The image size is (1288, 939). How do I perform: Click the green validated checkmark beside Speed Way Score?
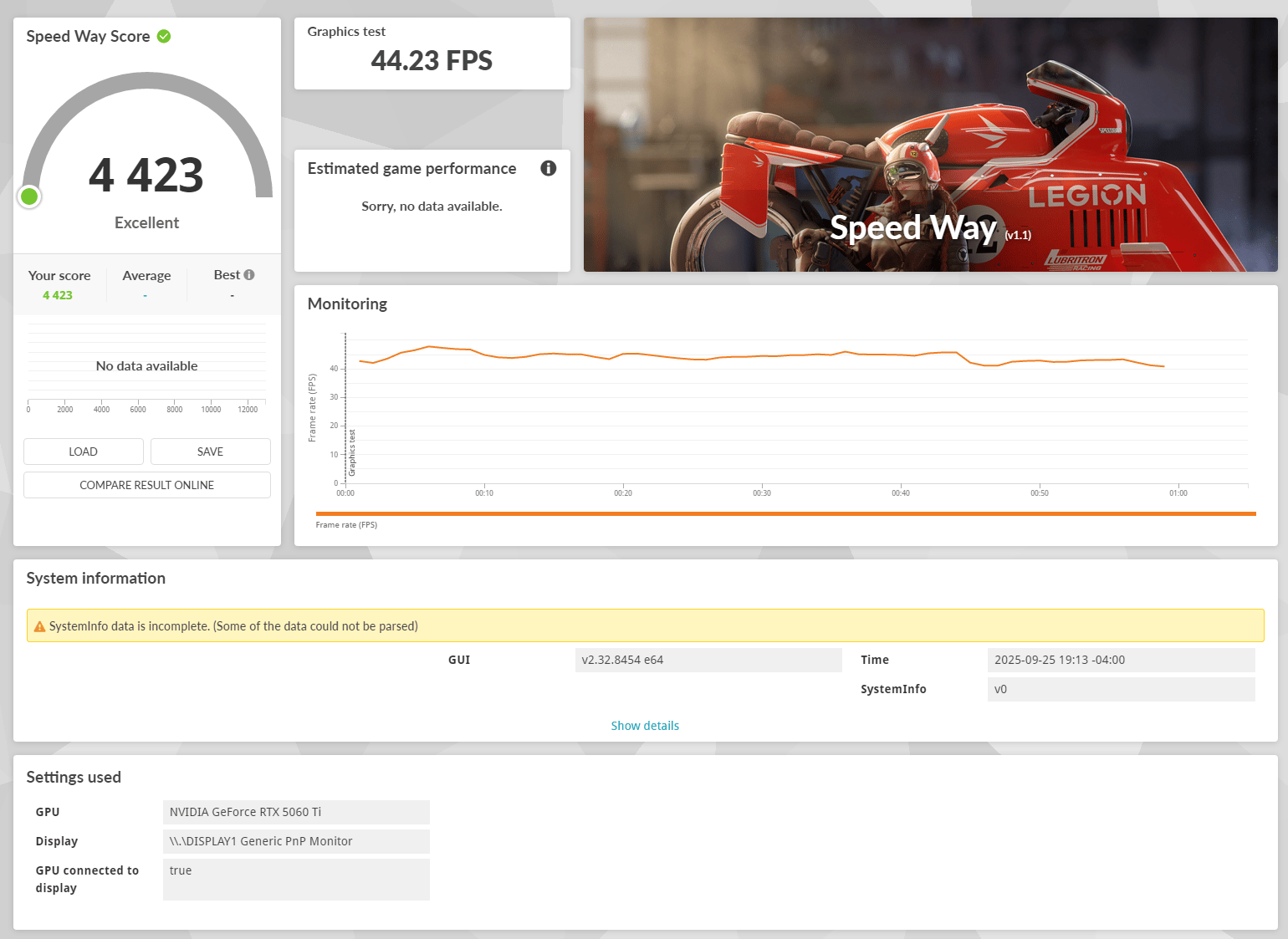pyautogui.click(x=164, y=36)
